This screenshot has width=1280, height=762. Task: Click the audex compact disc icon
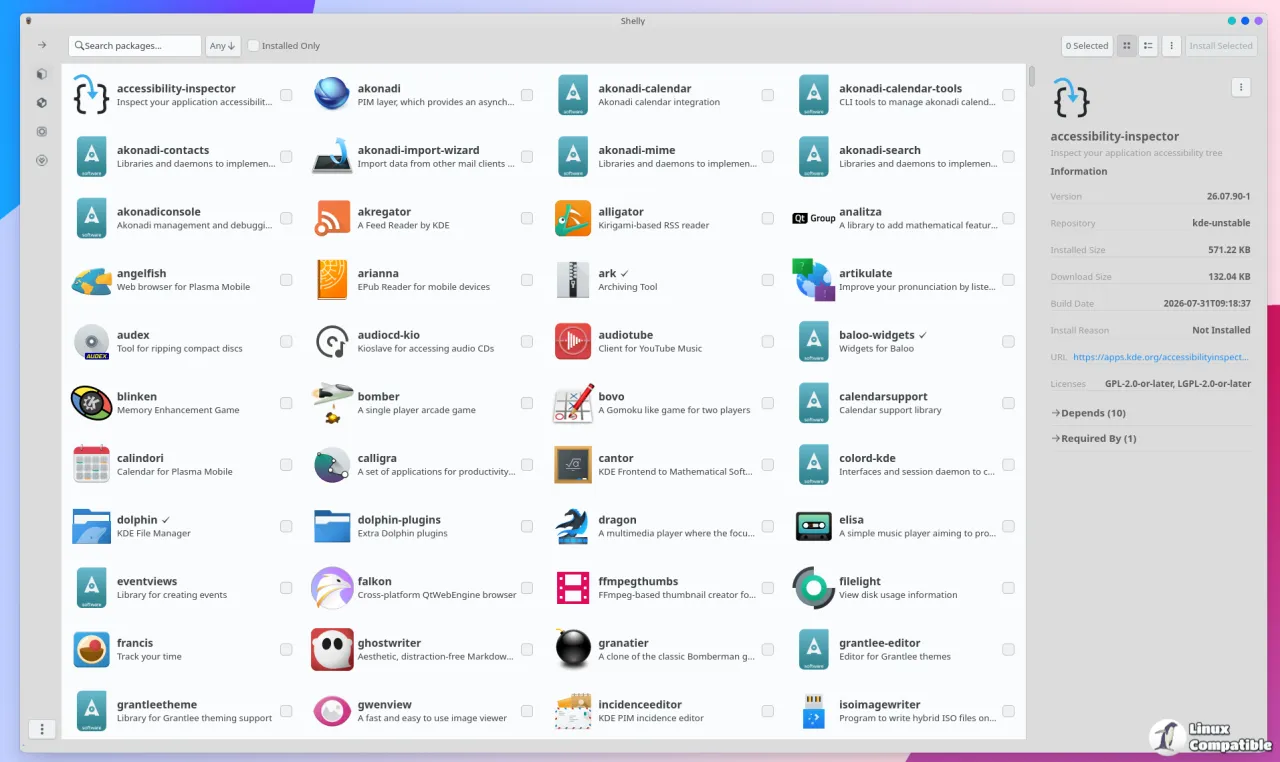click(x=91, y=342)
